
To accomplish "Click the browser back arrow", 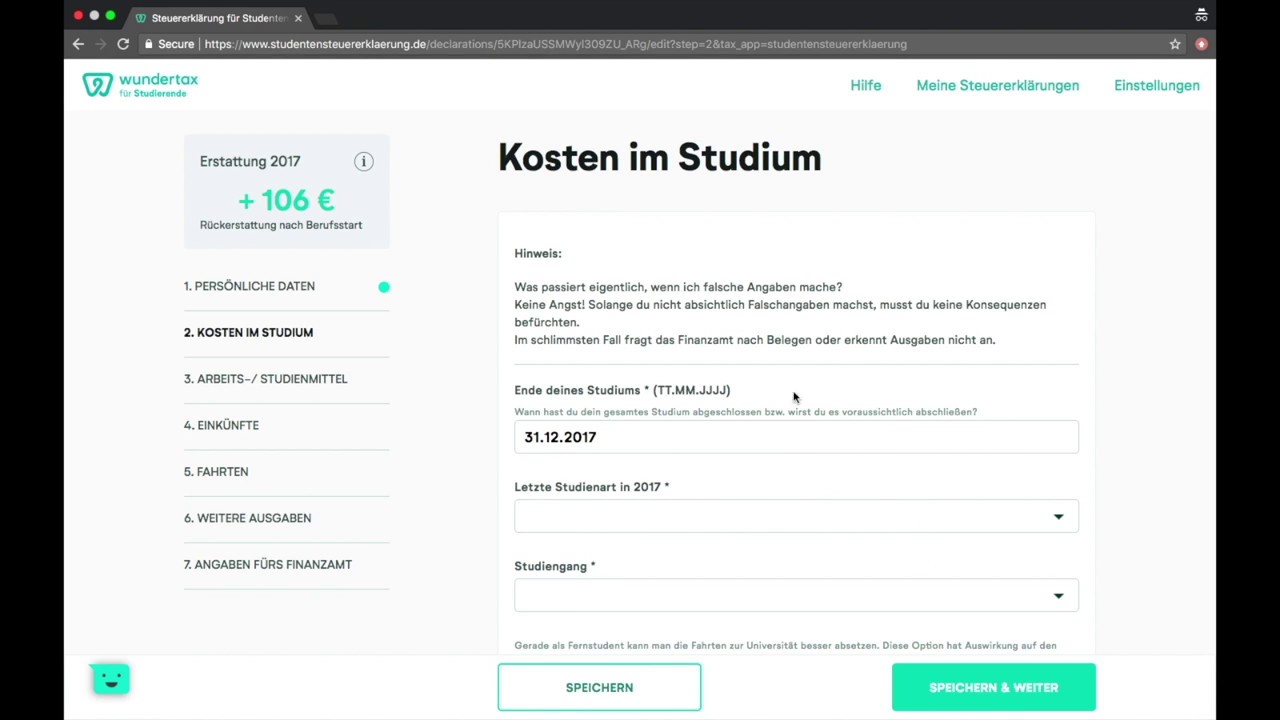I will click(78, 44).
